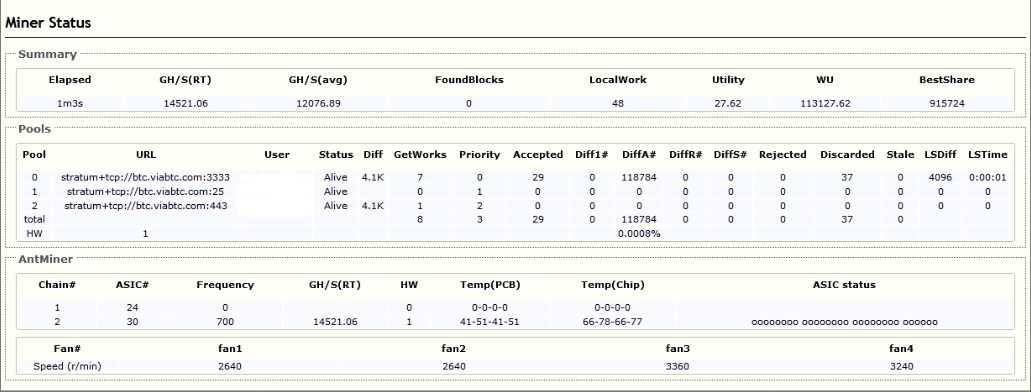Image resolution: width=1031 pixels, height=392 pixels.
Task: Click the Frequency value 700
Action: pyautogui.click(x=225, y=322)
